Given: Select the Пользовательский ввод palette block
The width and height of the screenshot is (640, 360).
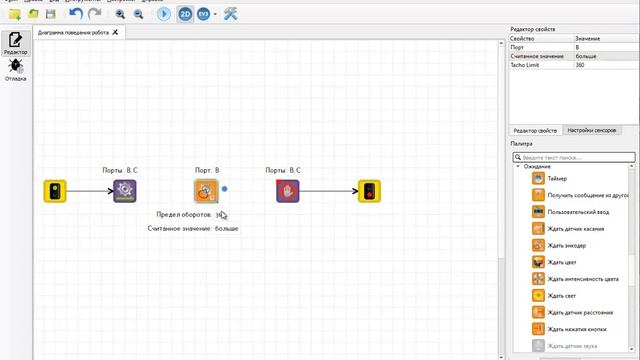Looking at the screenshot, I should pos(570,212).
